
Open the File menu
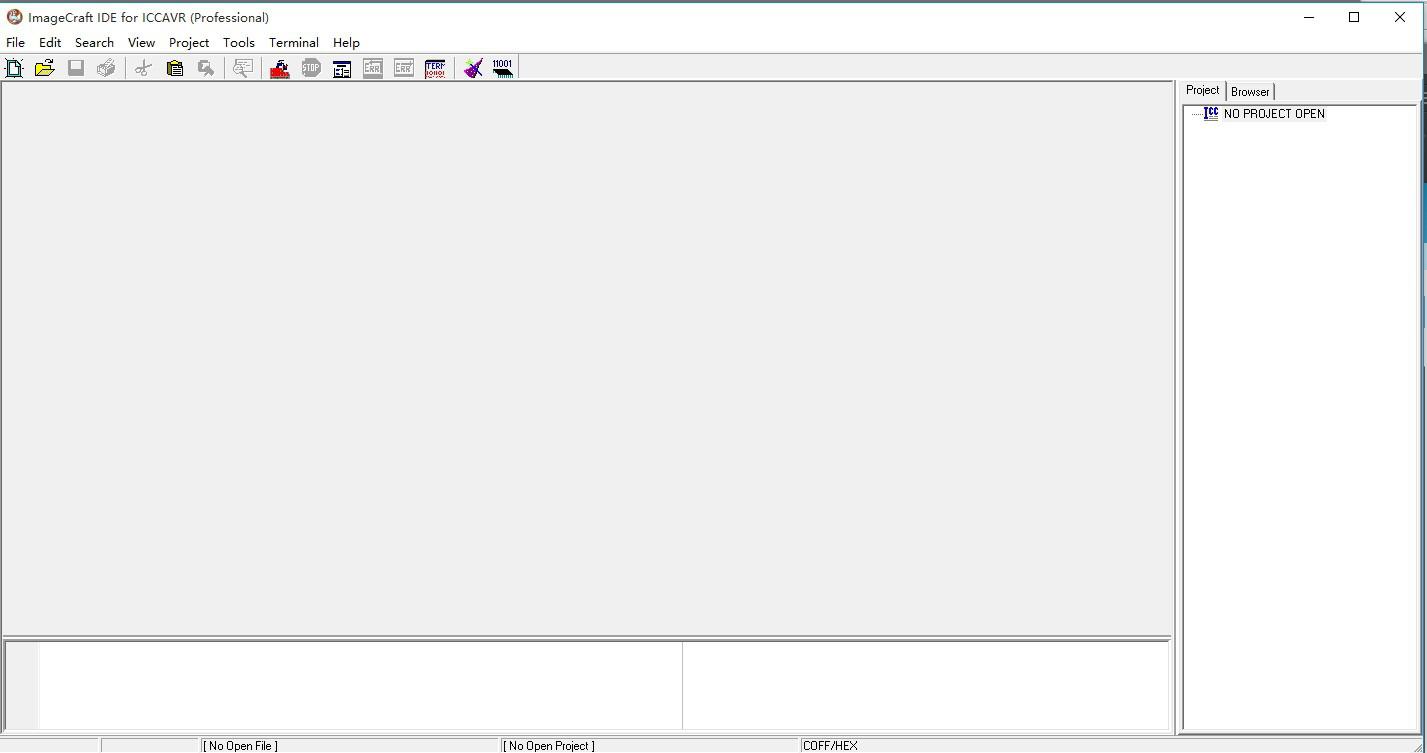[16, 43]
